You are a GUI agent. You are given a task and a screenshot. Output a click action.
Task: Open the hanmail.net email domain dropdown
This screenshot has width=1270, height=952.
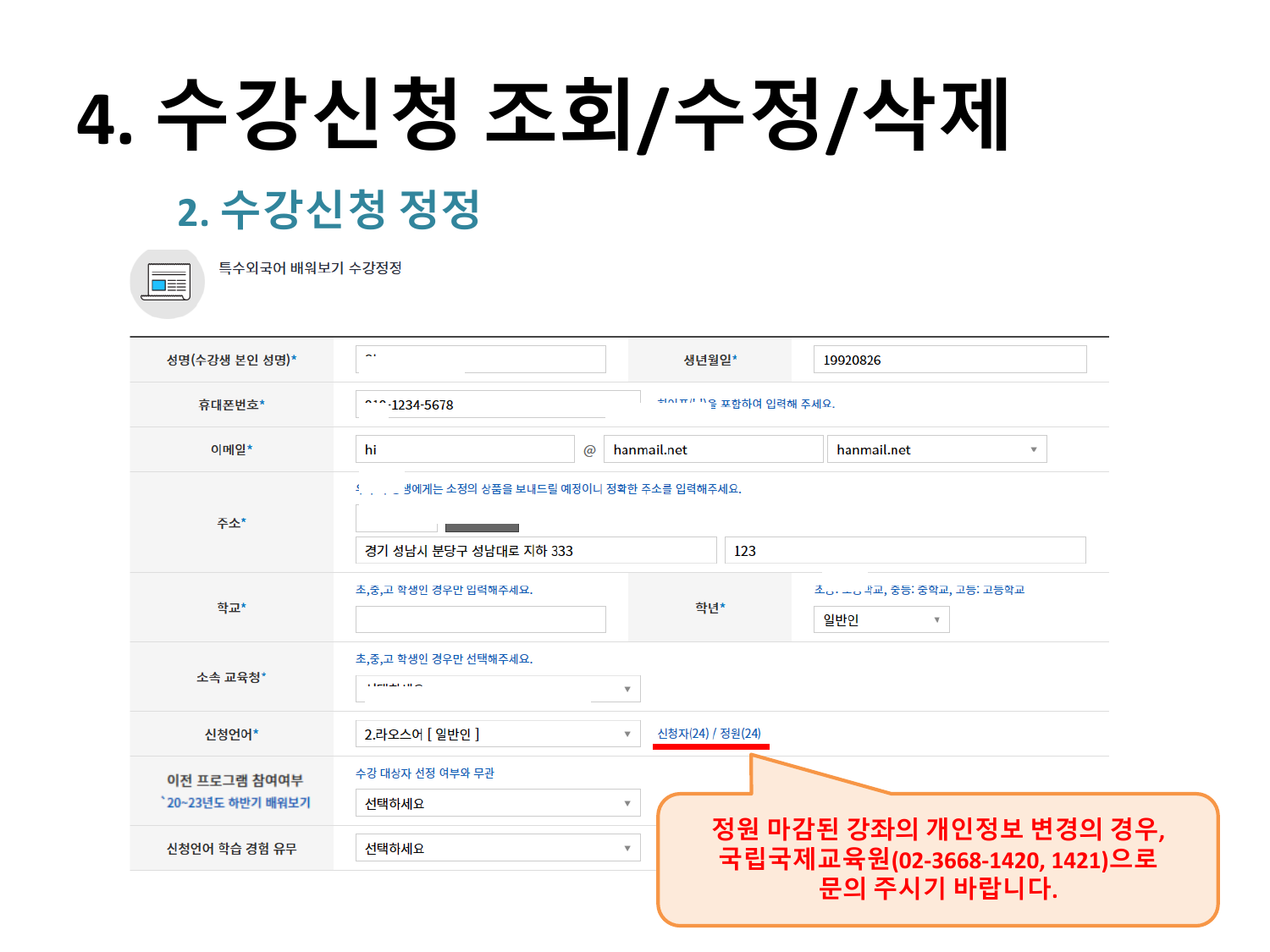936,449
